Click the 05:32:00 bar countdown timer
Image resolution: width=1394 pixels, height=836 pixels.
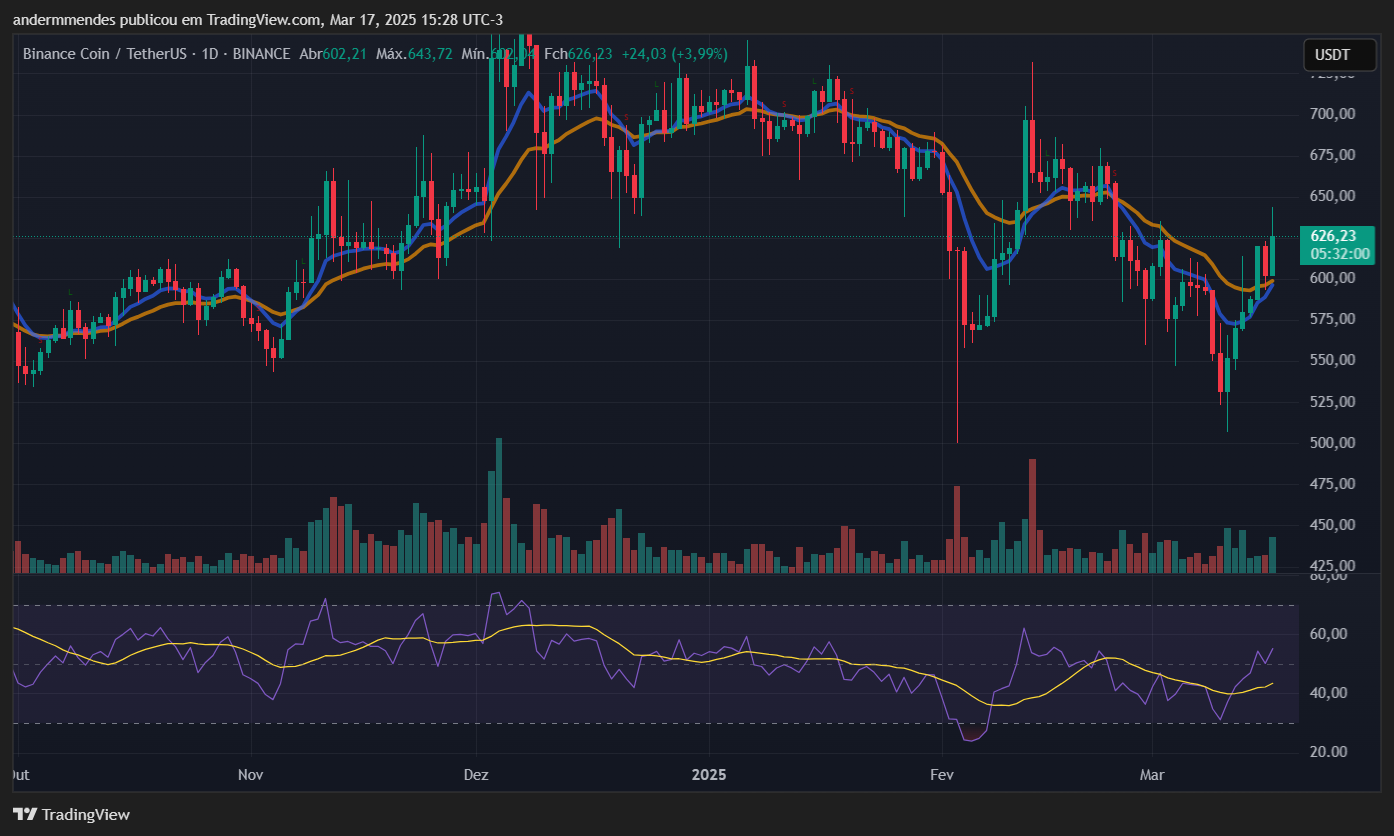pos(1339,254)
